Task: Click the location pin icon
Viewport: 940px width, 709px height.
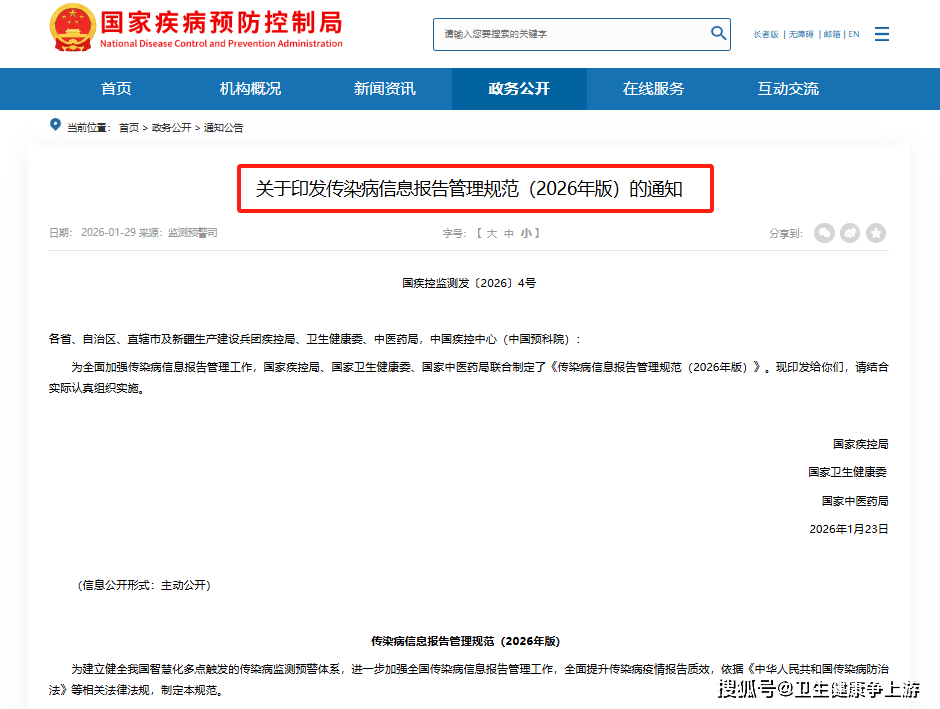Action: click(x=55, y=125)
